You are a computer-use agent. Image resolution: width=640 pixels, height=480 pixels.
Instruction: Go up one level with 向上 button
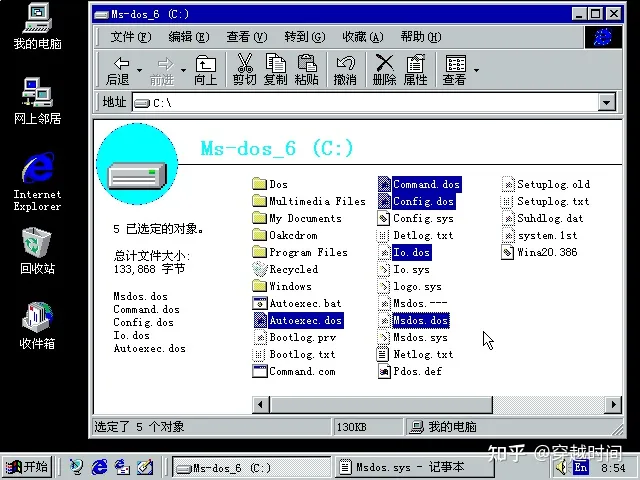(205, 70)
